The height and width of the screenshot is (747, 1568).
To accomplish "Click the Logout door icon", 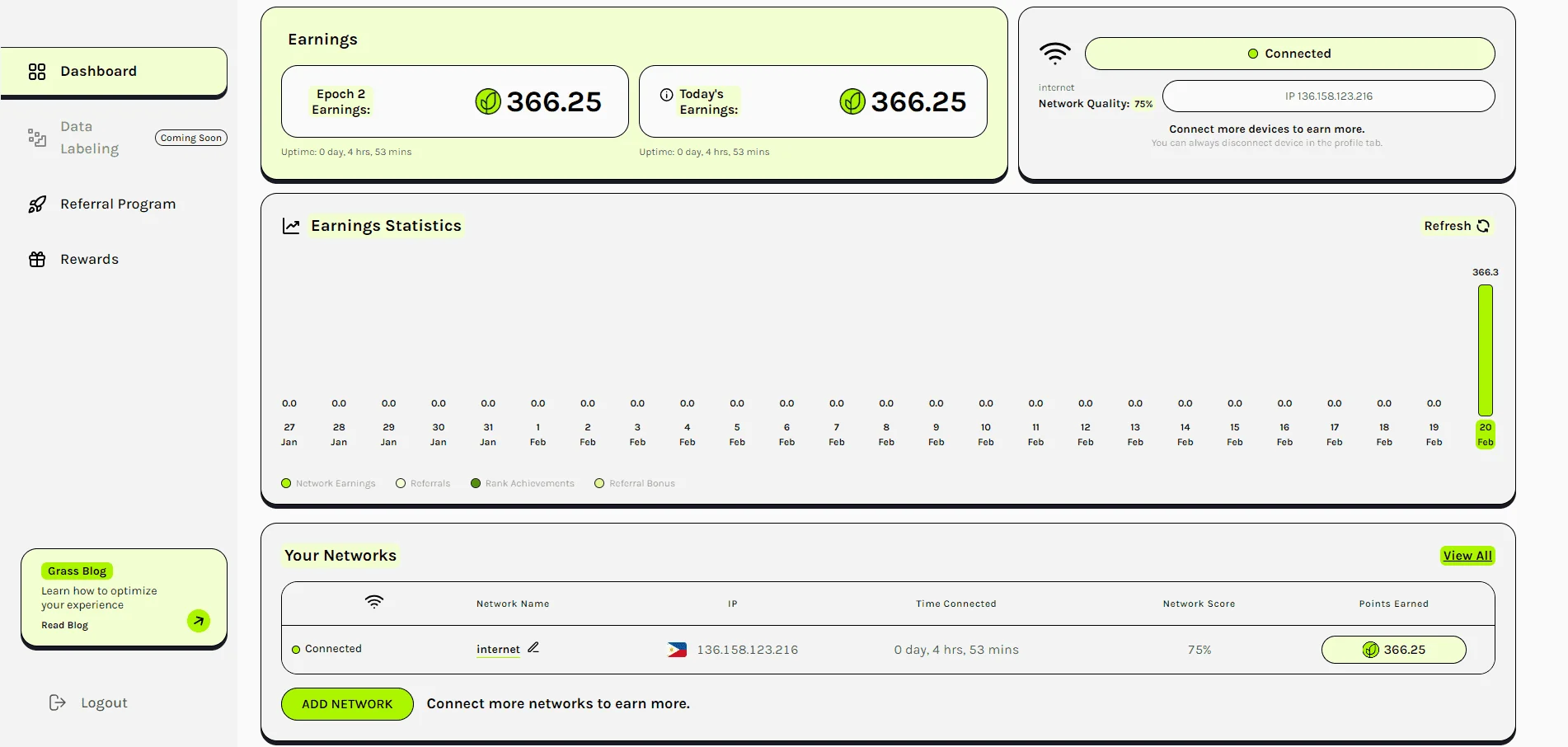I will pyautogui.click(x=58, y=702).
